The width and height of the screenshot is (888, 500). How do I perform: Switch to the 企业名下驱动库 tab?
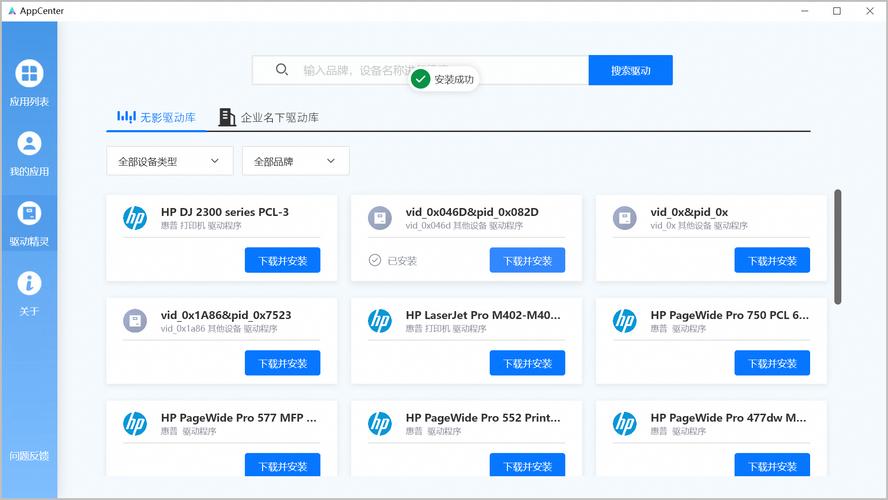click(268, 117)
